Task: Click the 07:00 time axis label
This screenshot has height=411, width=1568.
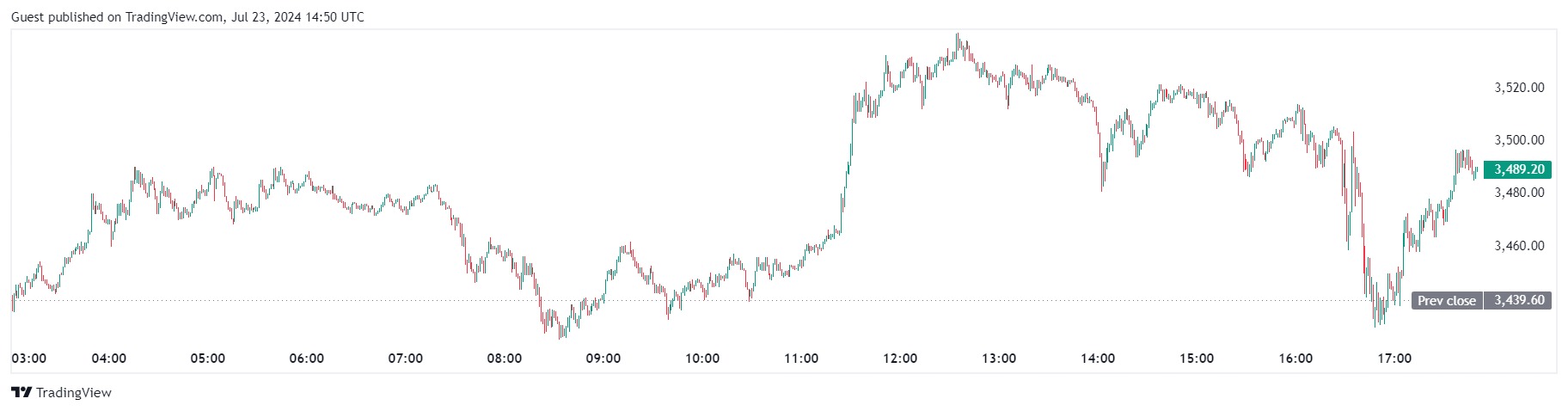Action: [x=406, y=359]
